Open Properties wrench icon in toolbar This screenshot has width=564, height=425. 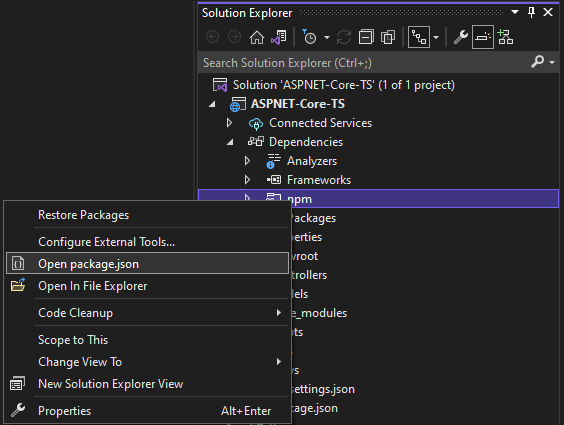[x=461, y=37]
